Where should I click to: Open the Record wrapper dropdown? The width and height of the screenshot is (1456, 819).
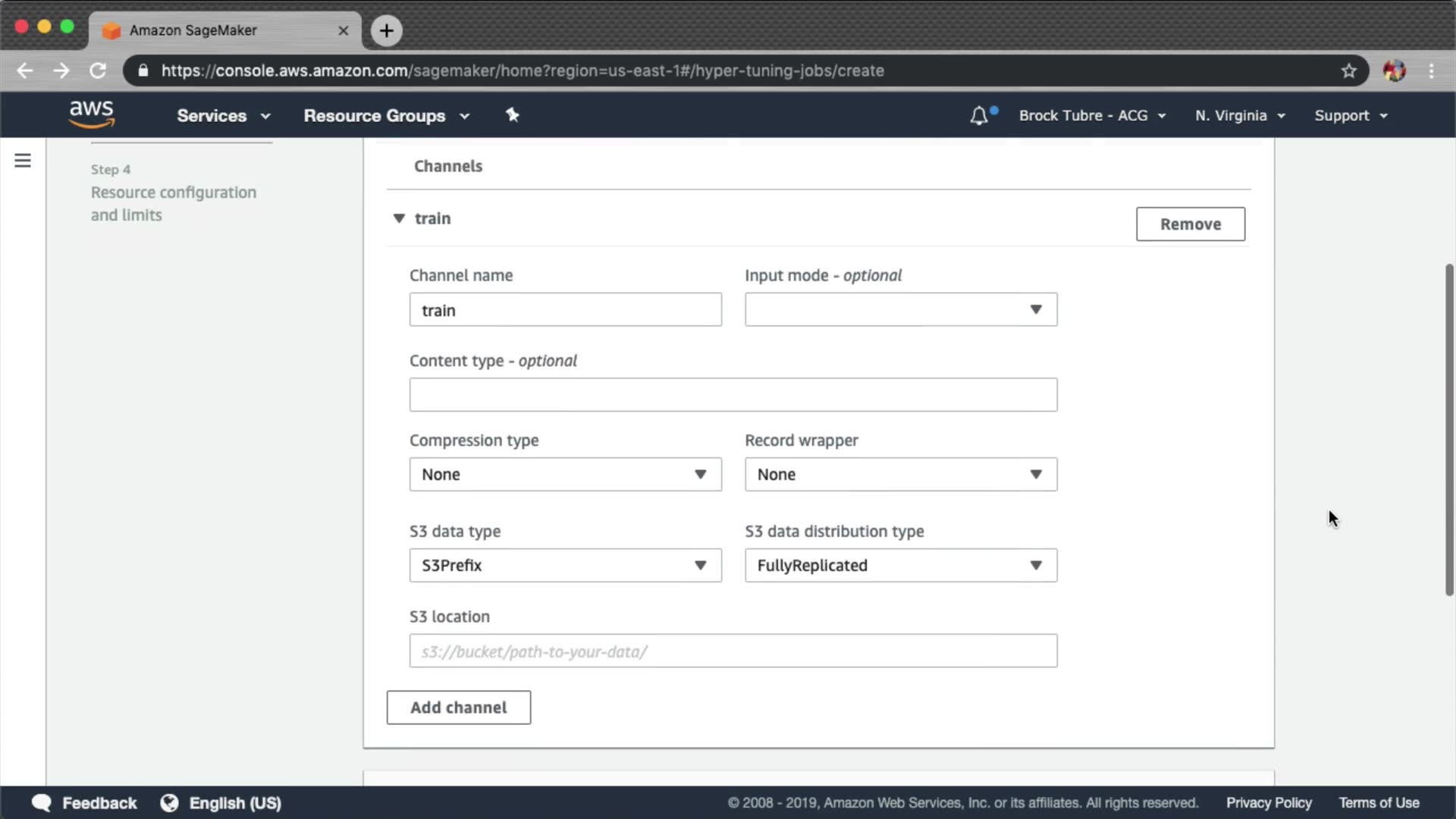[900, 474]
